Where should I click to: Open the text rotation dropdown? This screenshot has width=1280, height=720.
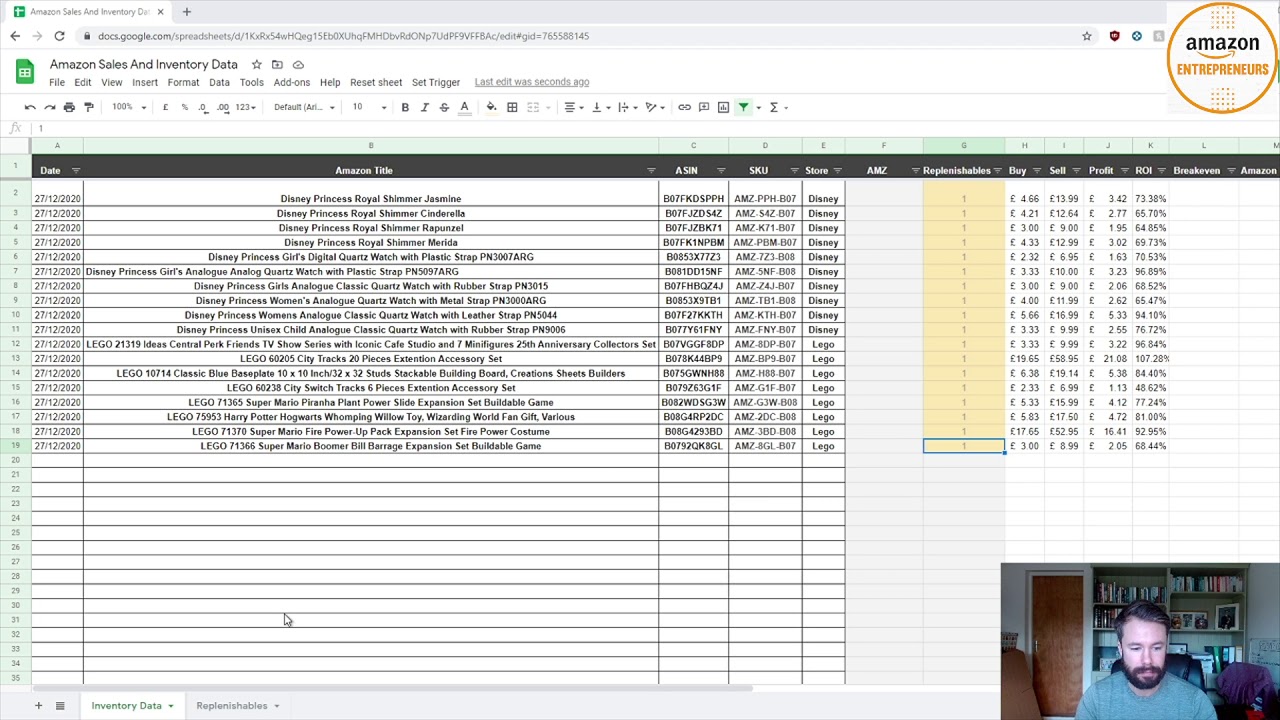(654, 107)
